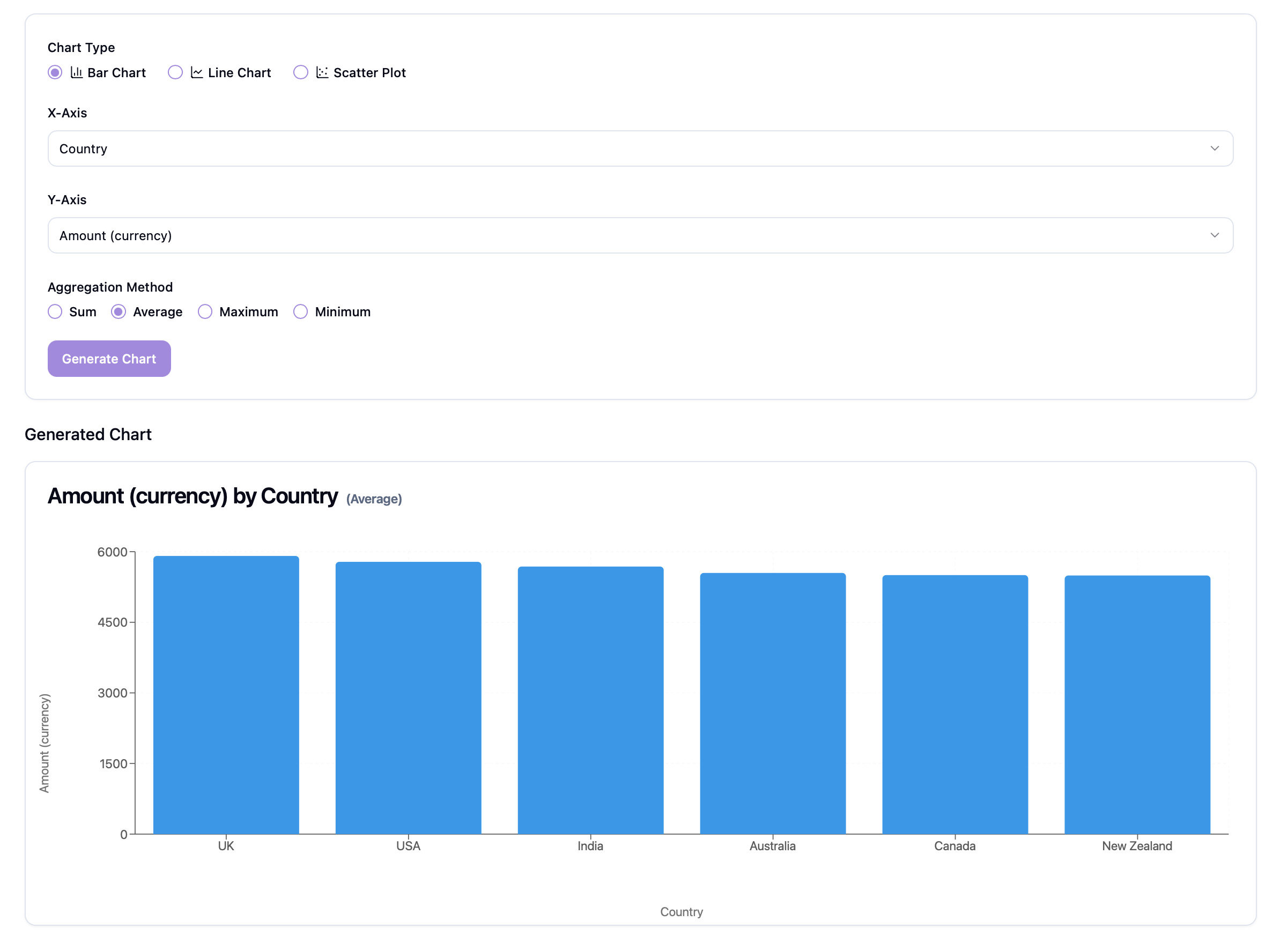The image size is (1288, 951).
Task: Select the Line Chart radio button
Action: [x=175, y=72]
